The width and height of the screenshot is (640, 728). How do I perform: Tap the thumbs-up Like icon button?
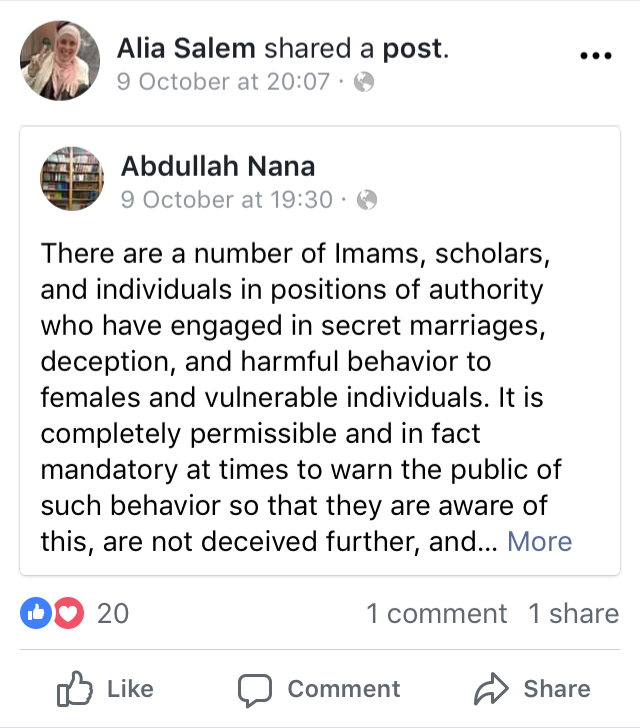pyautogui.click(x=74, y=689)
